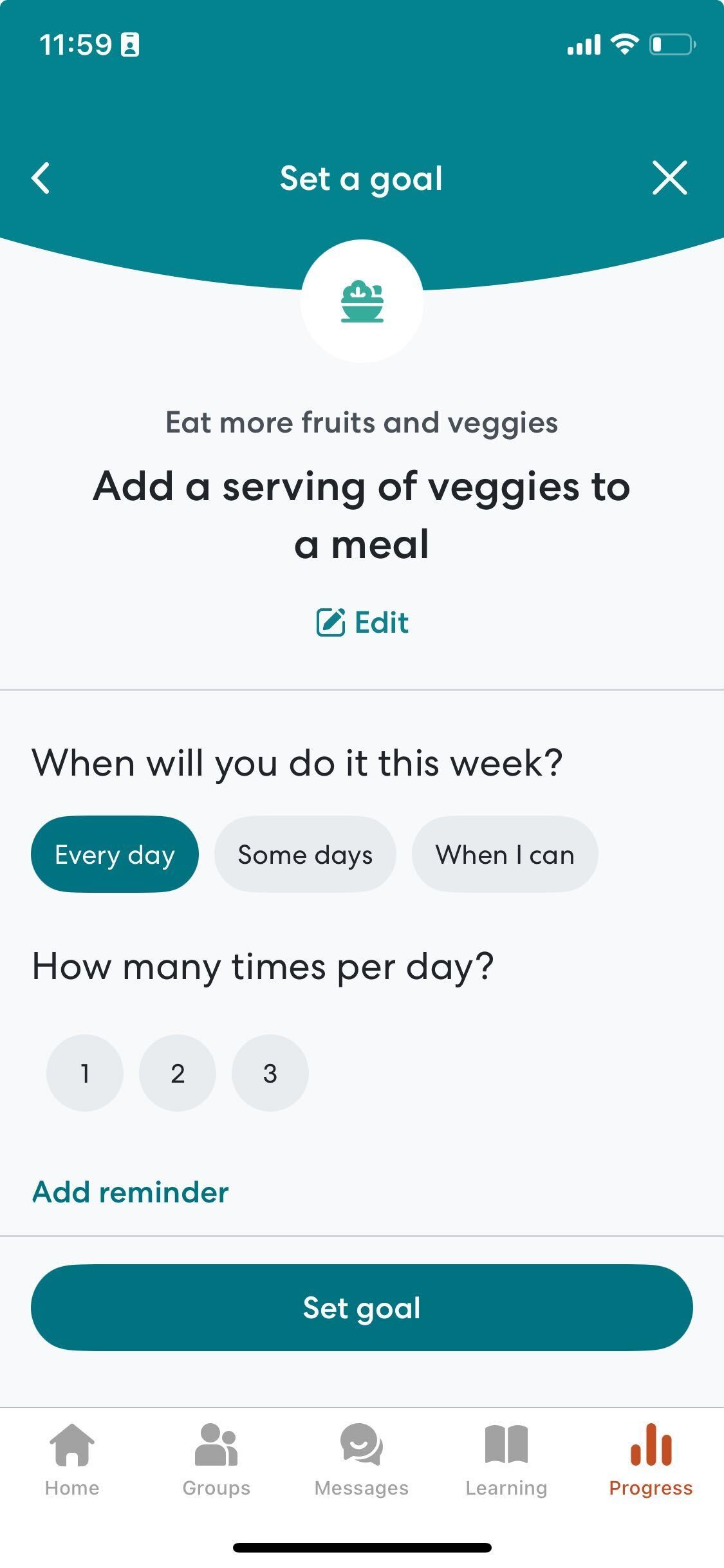The width and height of the screenshot is (724, 1568).
Task: Open Home from the house icon
Action: coord(72,1444)
